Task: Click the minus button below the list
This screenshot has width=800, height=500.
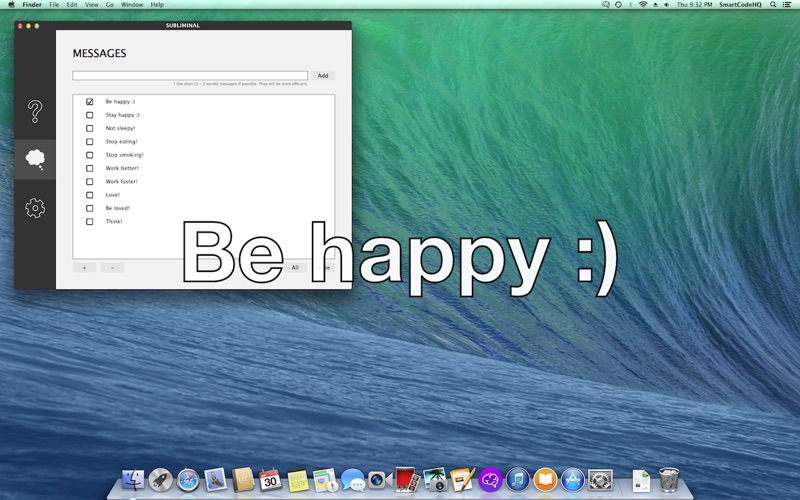Action: (112, 267)
